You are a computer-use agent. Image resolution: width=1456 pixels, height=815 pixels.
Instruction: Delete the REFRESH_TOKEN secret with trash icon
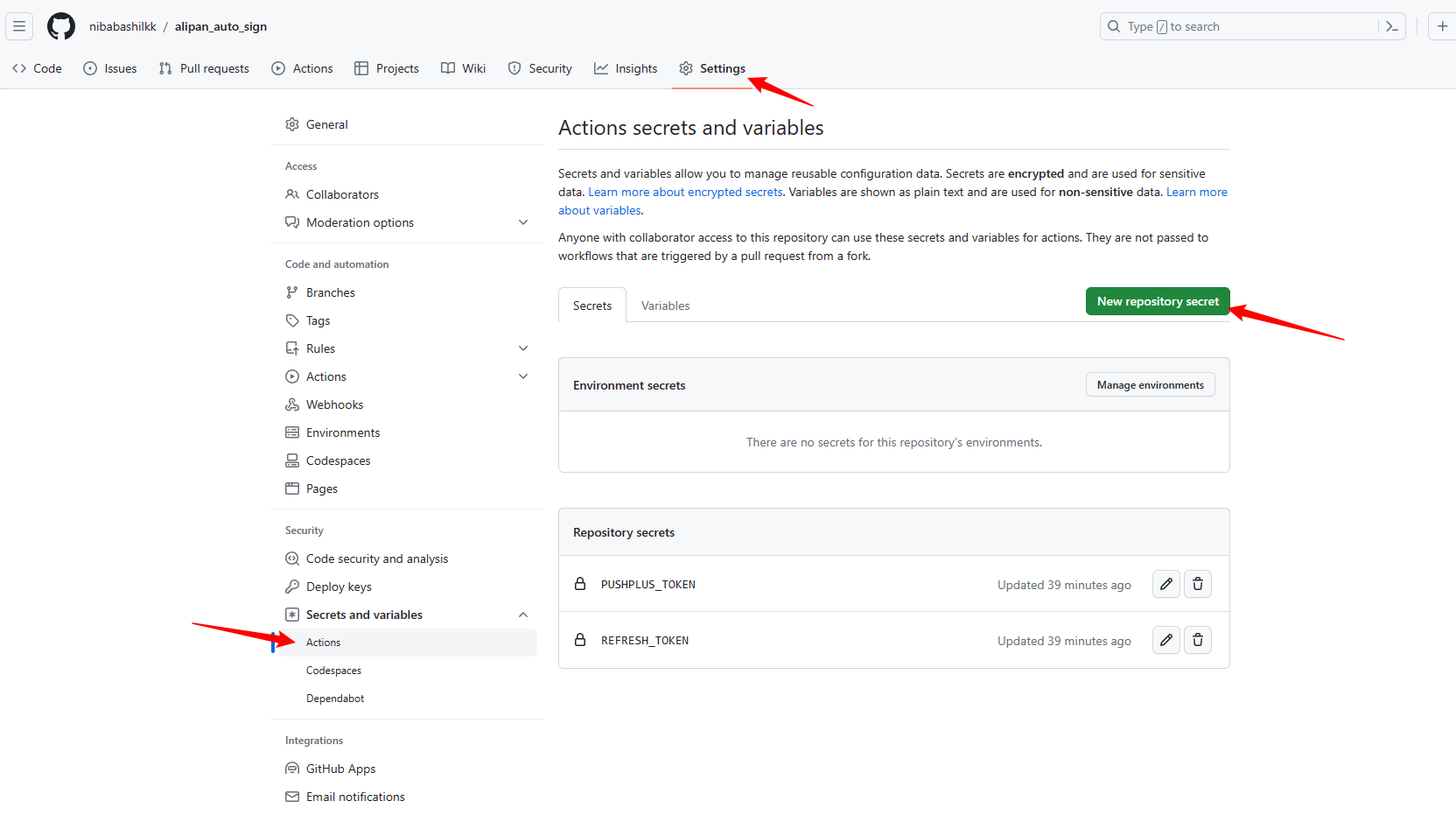point(1198,640)
